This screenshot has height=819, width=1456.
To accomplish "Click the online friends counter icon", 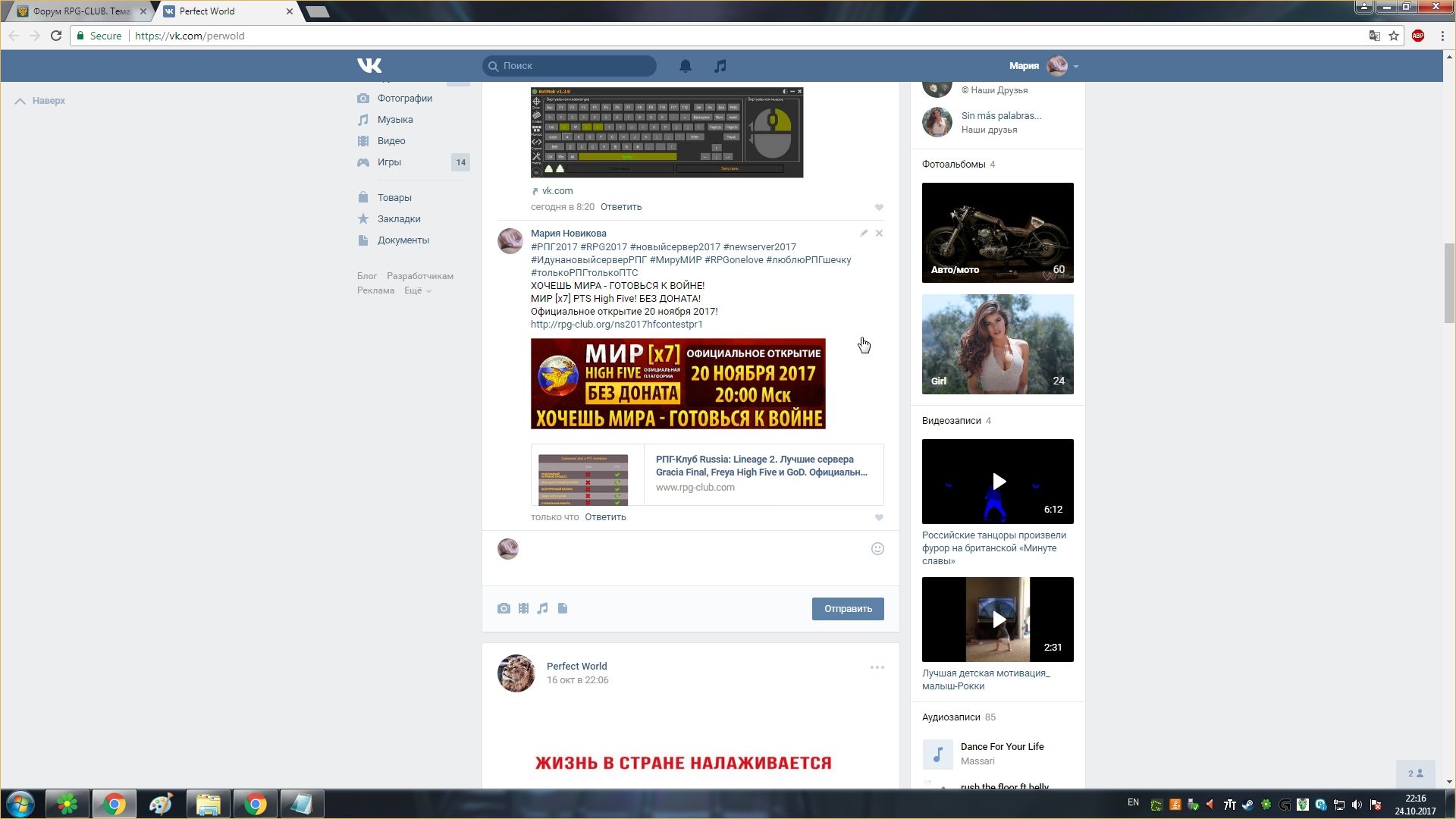I will (x=1416, y=773).
